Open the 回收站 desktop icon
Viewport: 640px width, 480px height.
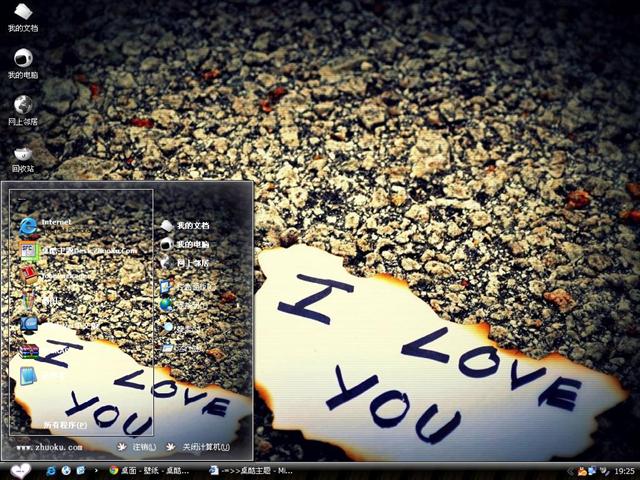tap(23, 158)
